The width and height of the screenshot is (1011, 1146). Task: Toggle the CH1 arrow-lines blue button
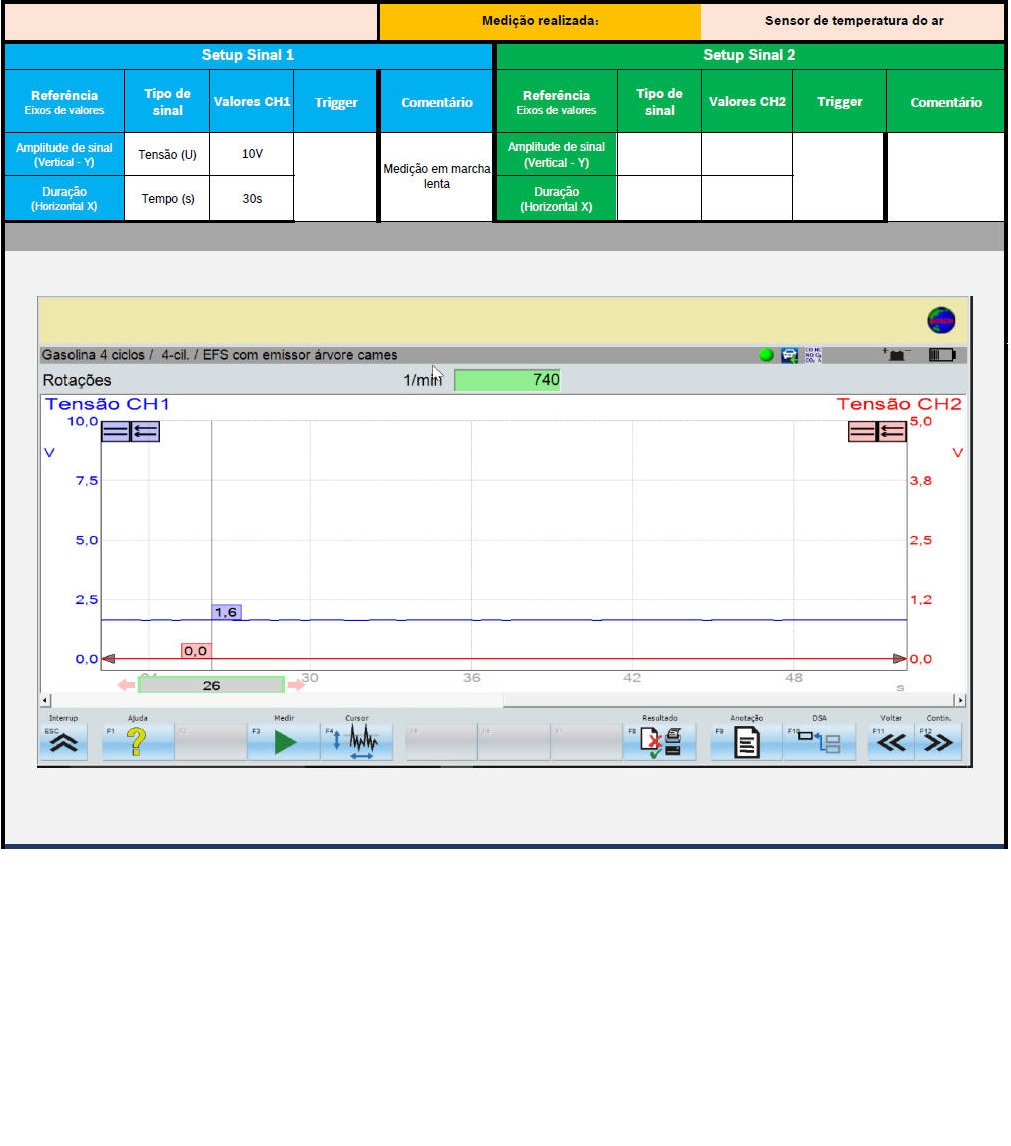click(146, 431)
